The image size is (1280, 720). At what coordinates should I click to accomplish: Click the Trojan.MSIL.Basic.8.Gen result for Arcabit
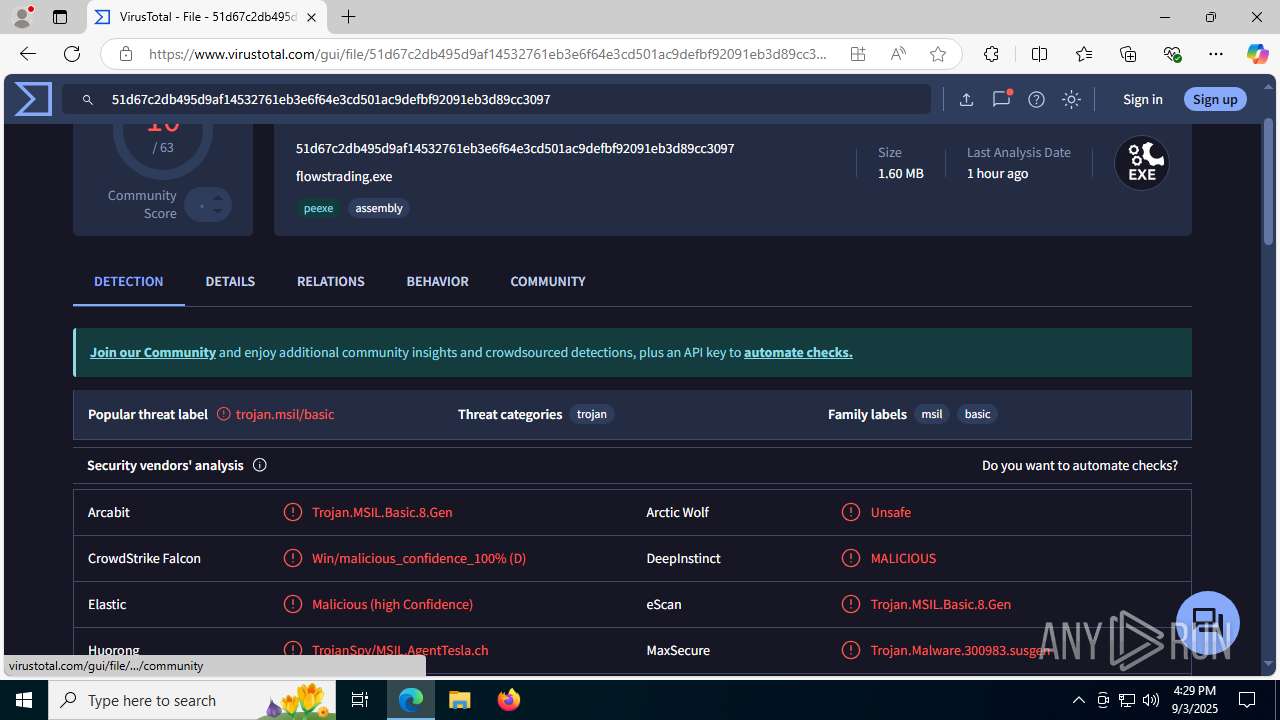382,512
